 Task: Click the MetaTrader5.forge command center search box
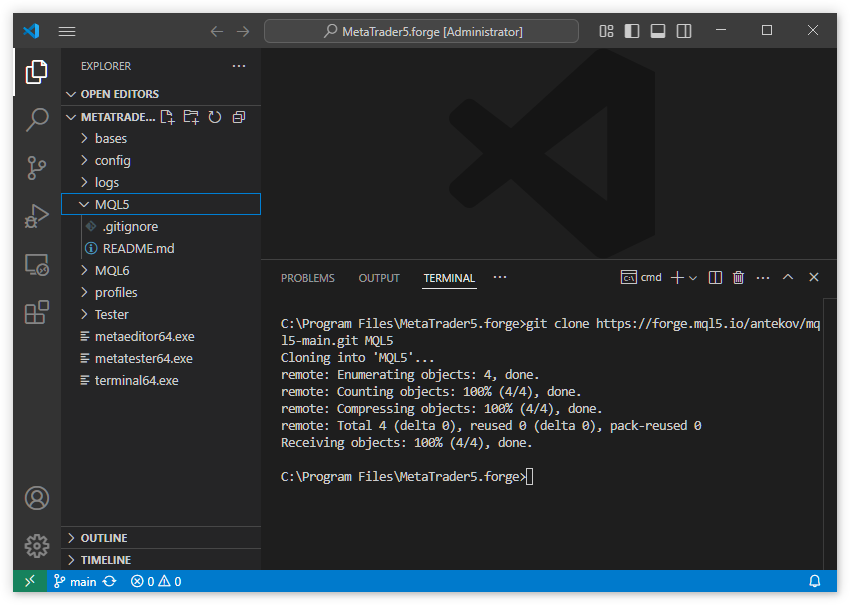click(421, 31)
